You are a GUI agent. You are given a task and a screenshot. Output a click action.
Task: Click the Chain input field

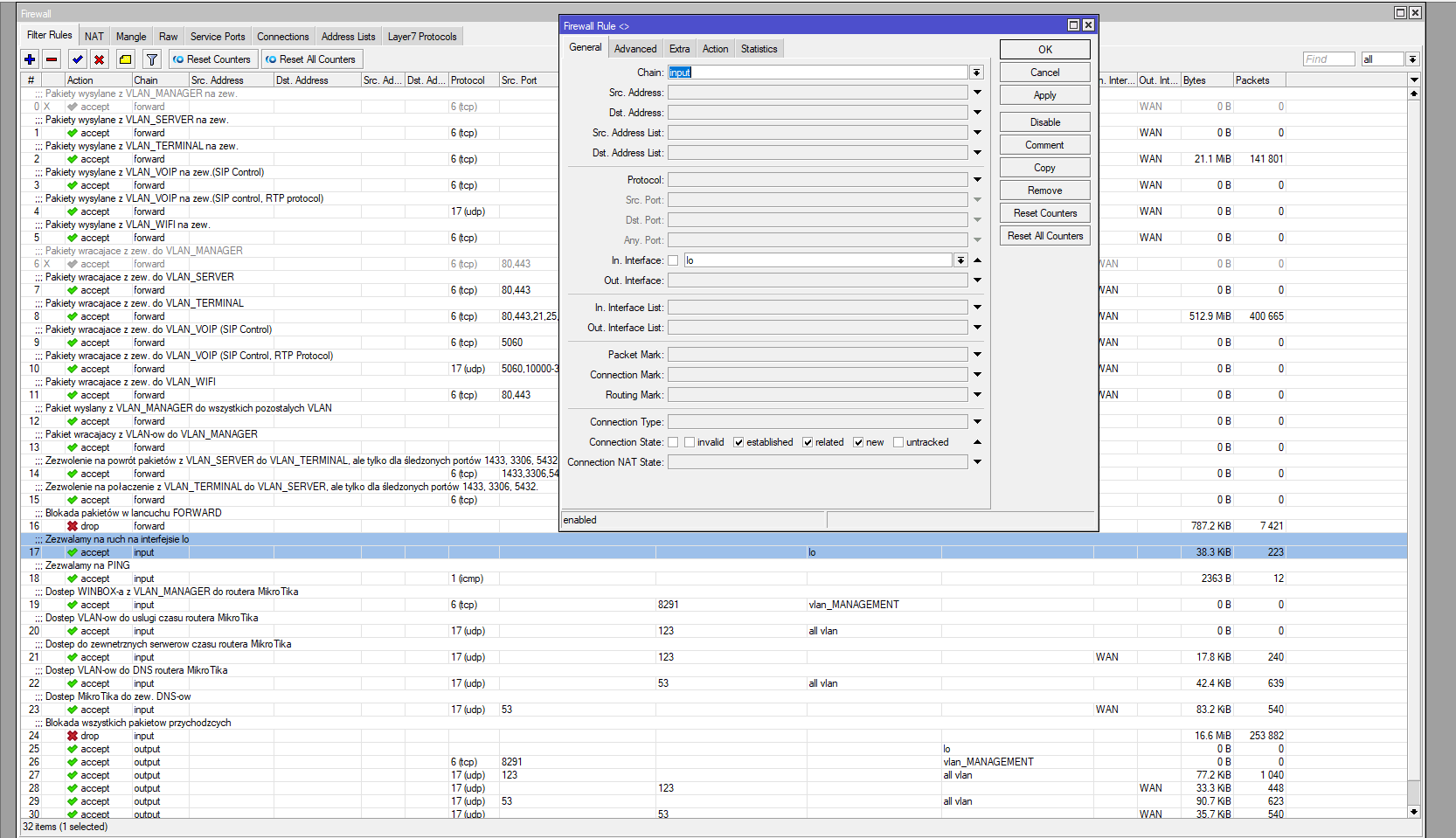pos(818,73)
